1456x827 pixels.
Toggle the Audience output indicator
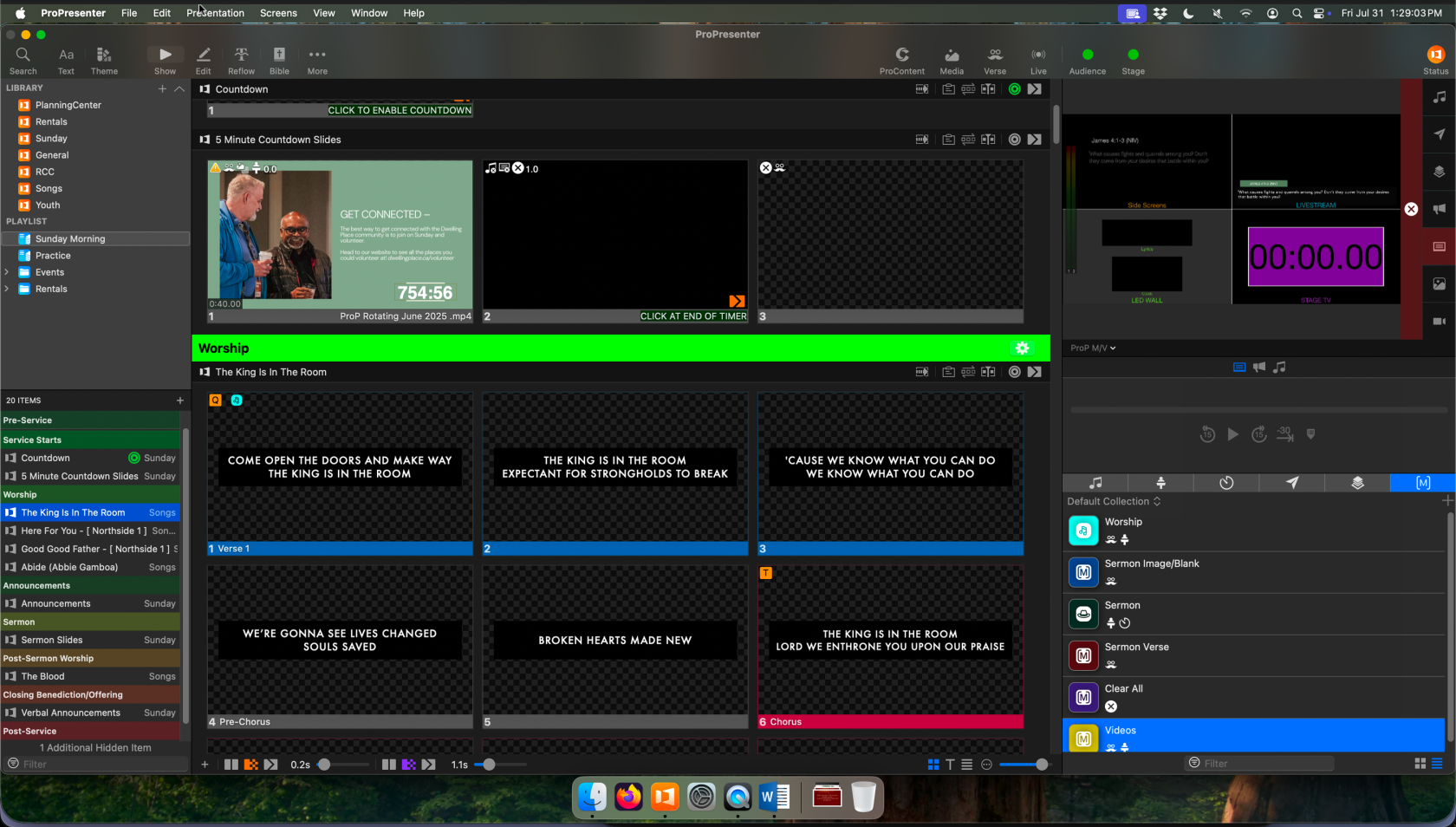point(1088,55)
